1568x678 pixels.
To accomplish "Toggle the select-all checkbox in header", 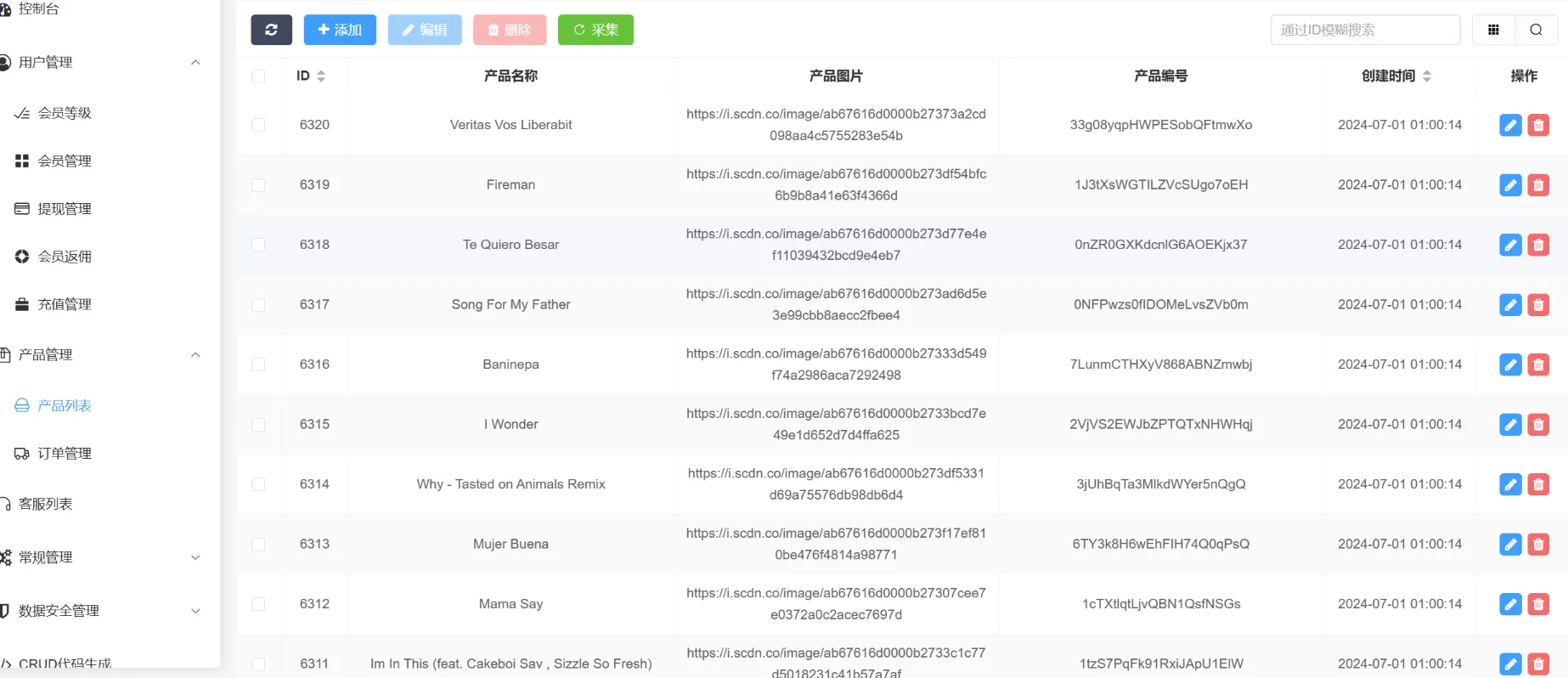I will click(x=258, y=76).
